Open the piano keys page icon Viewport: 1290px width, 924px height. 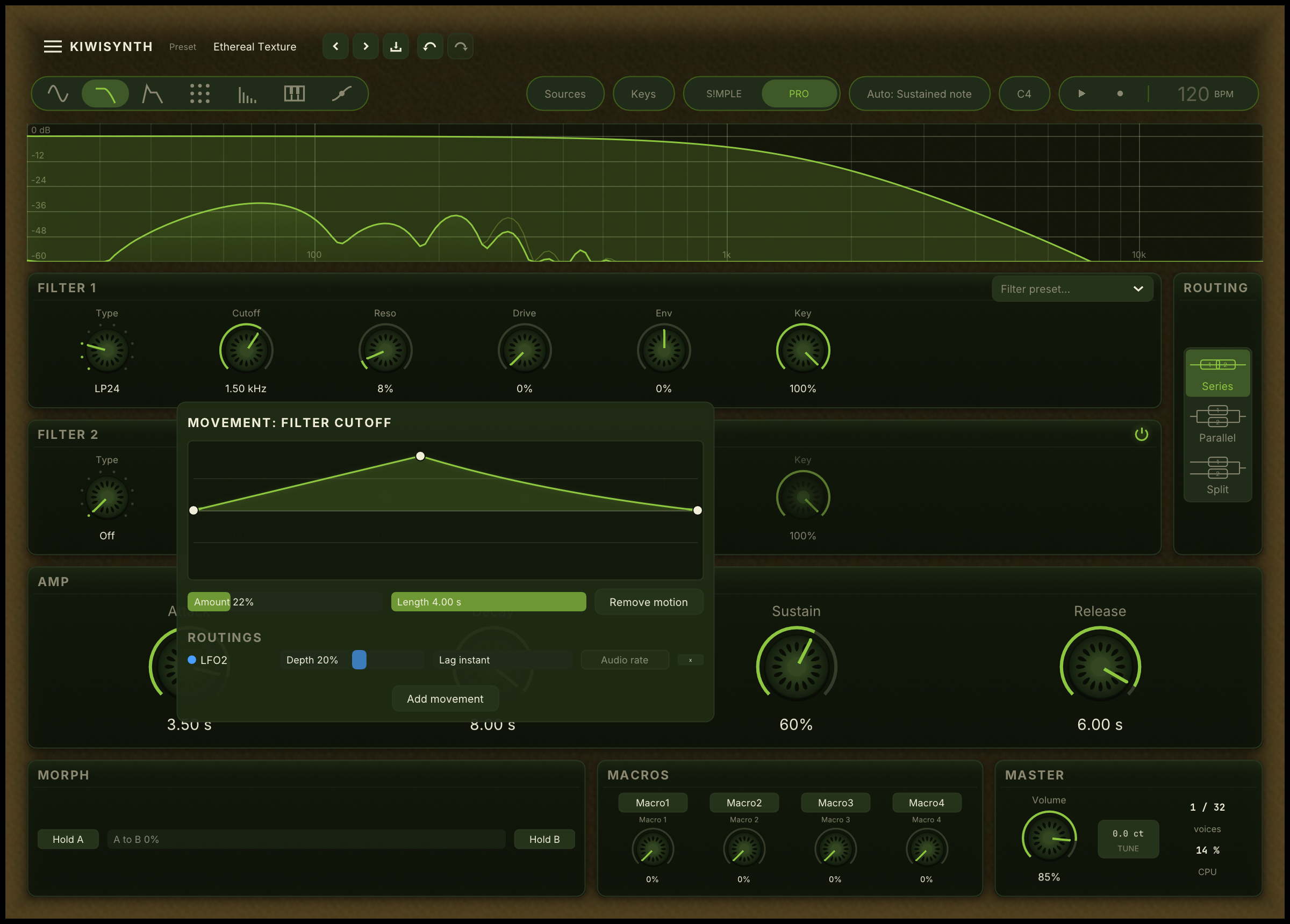pos(294,94)
